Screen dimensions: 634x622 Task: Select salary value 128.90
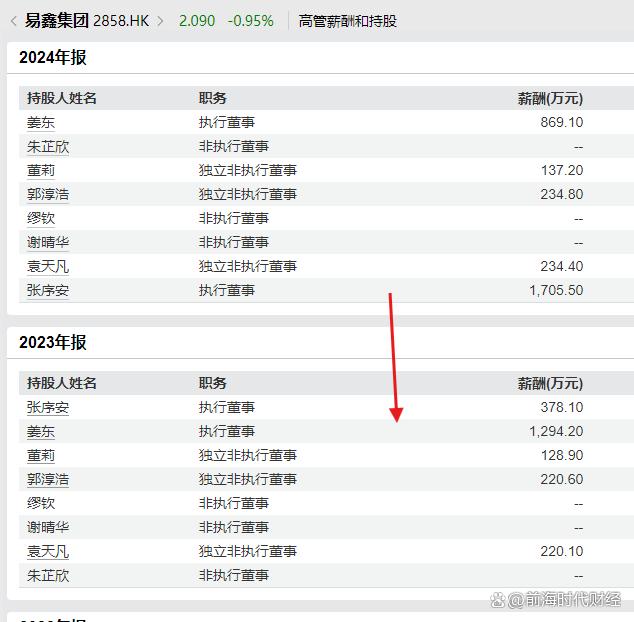point(562,455)
